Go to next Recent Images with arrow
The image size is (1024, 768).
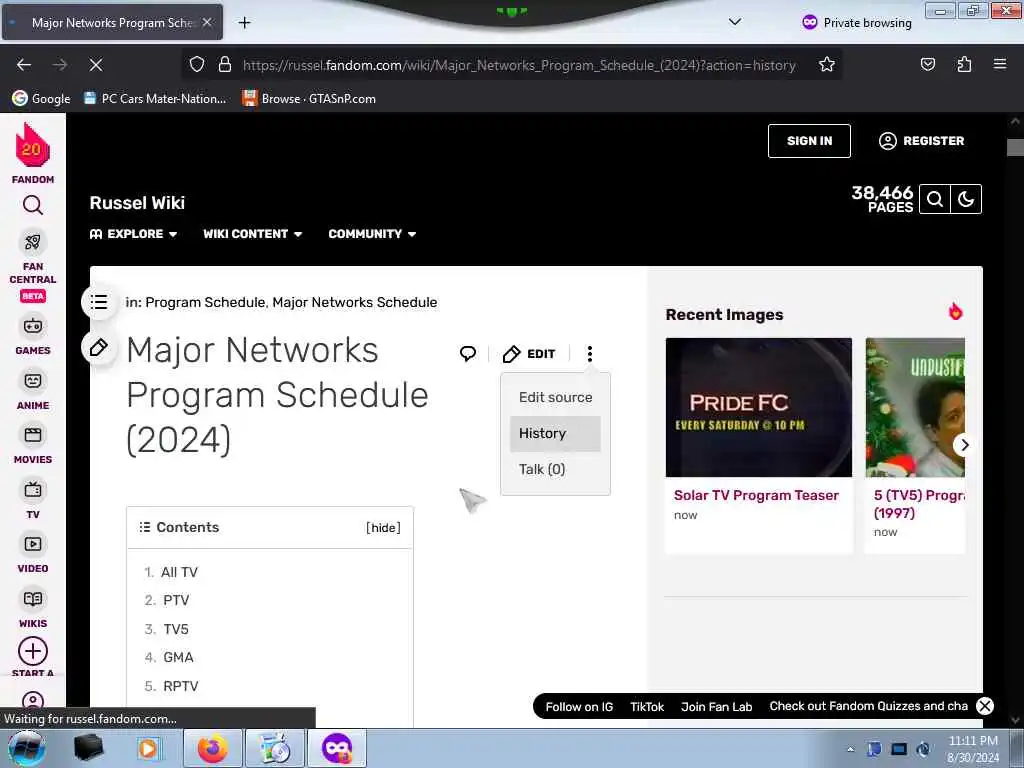pos(964,445)
